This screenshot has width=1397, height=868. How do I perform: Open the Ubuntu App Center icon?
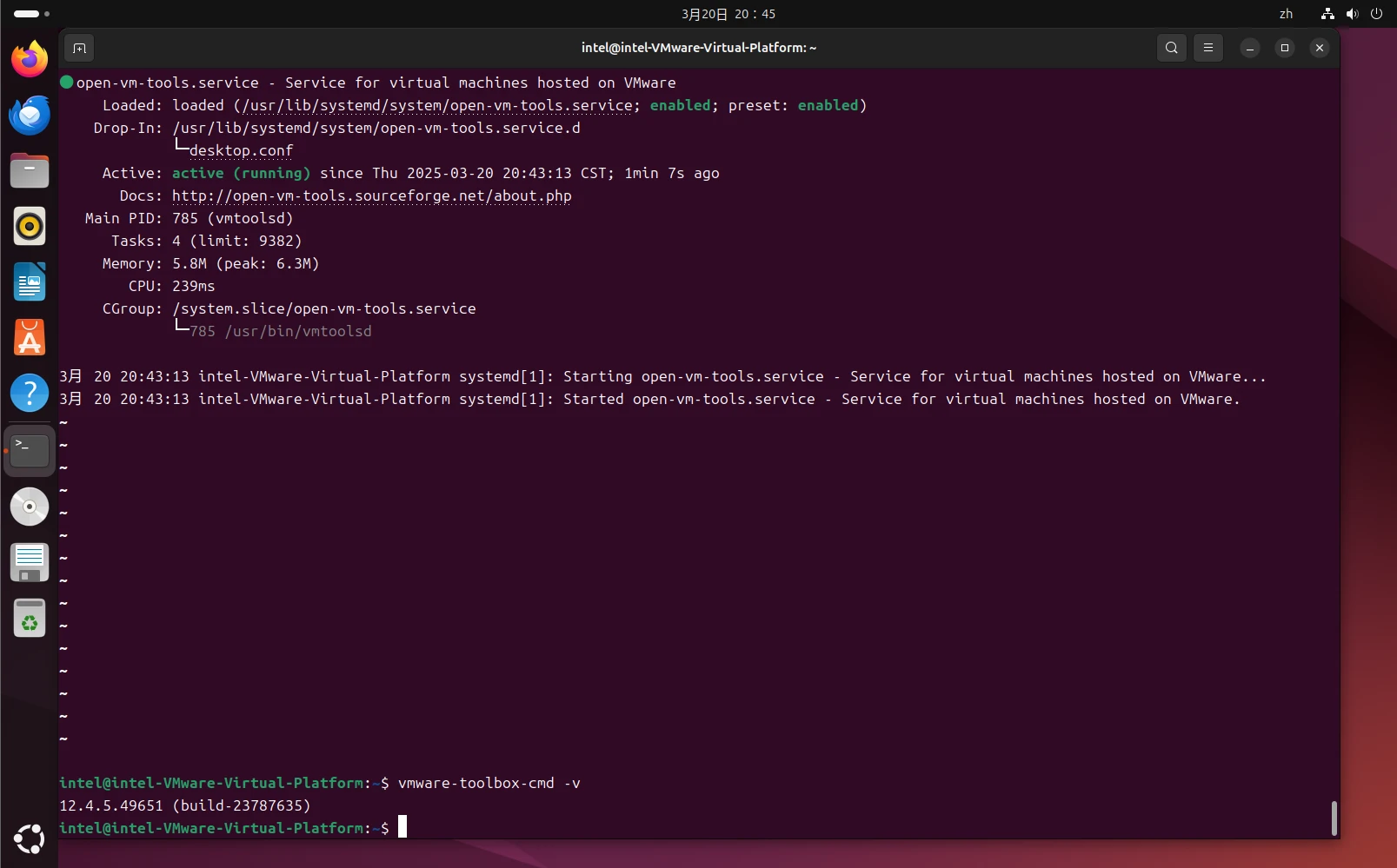[30, 337]
